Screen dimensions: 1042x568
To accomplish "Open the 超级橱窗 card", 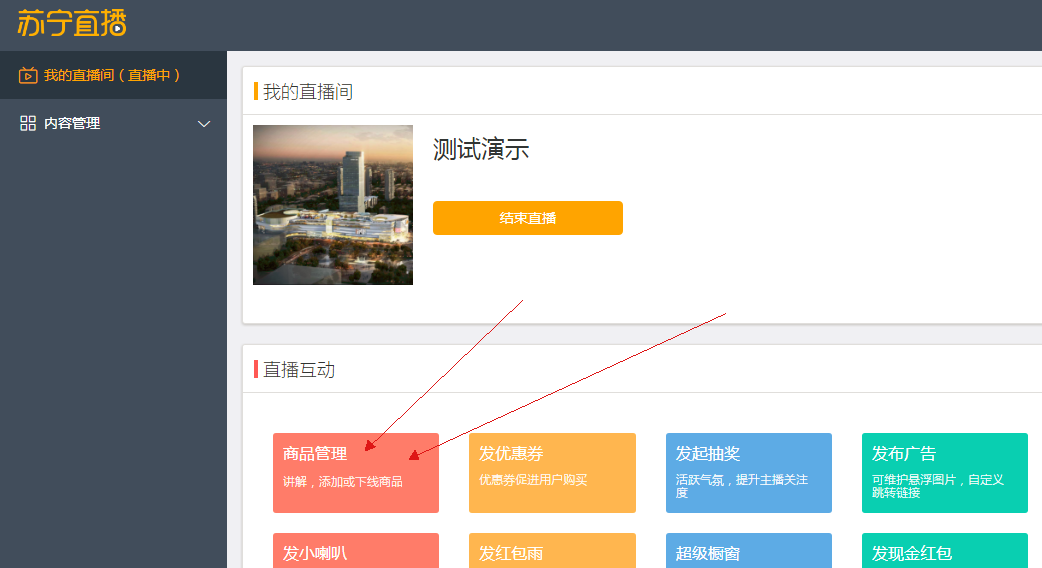I will click(749, 551).
